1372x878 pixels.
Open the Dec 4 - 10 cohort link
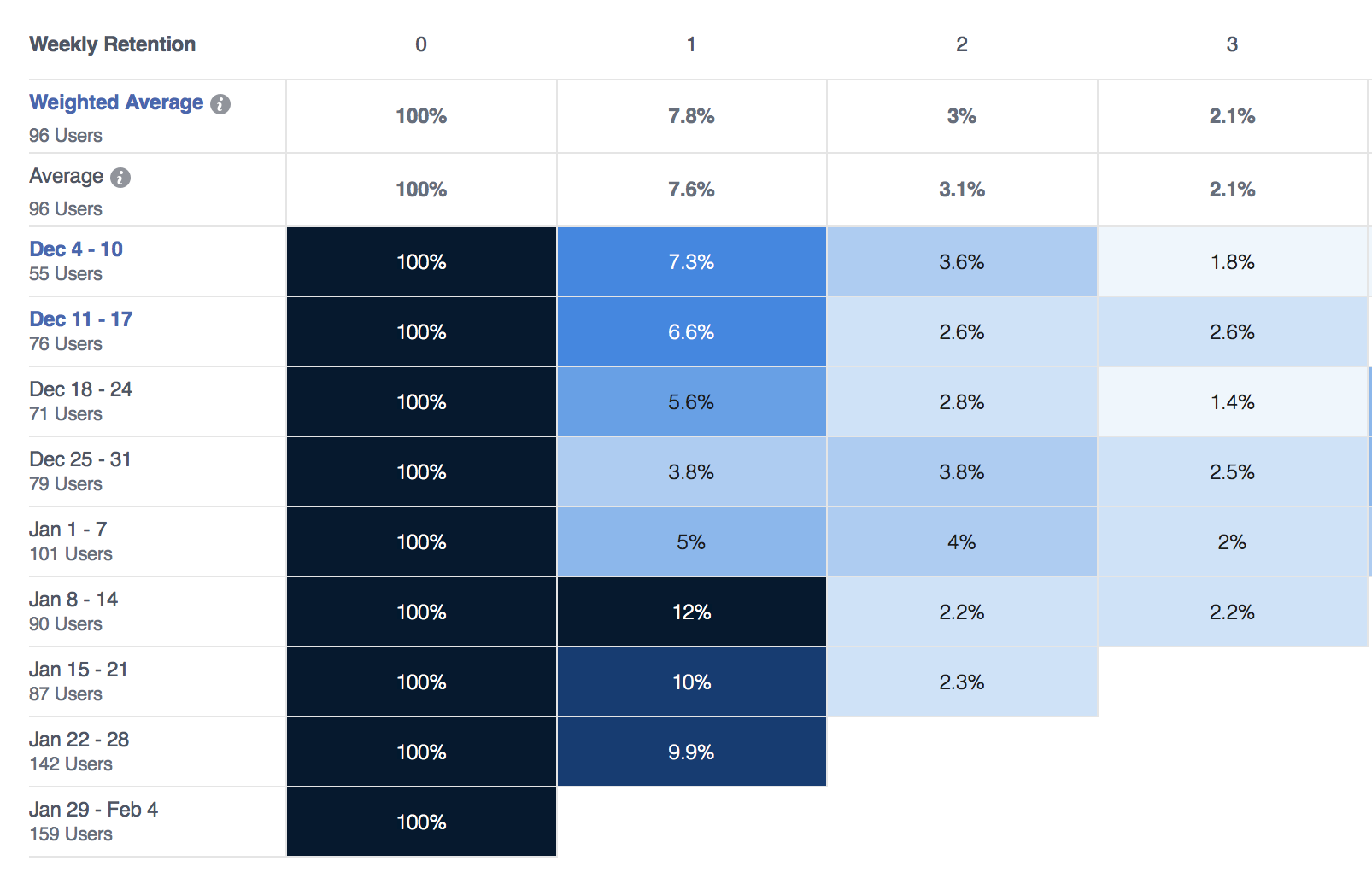[76, 249]
